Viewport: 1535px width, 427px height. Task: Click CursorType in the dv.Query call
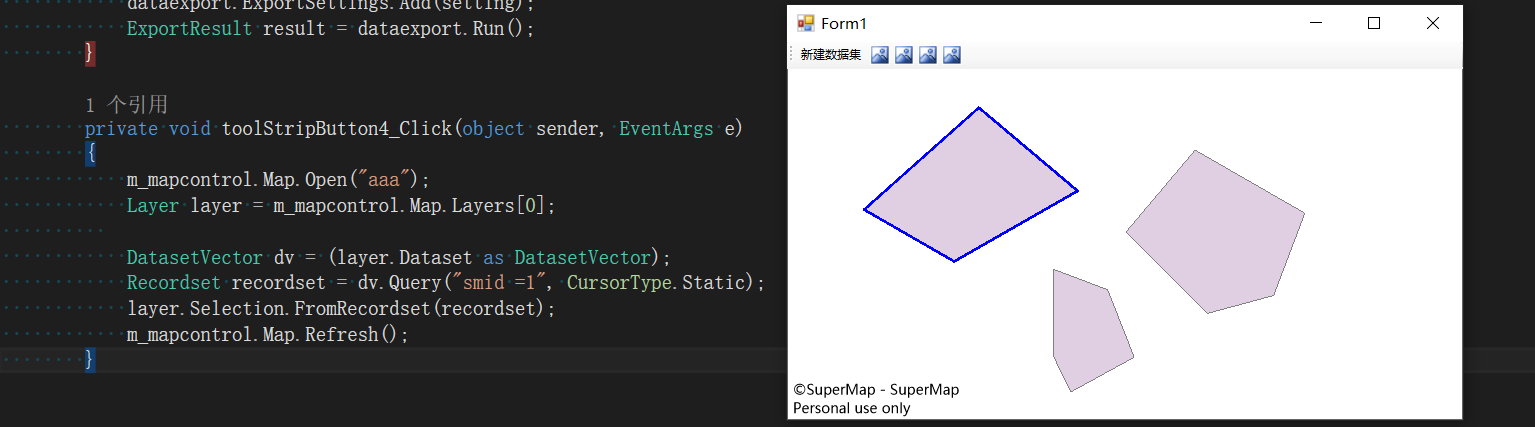coord(618,283)
